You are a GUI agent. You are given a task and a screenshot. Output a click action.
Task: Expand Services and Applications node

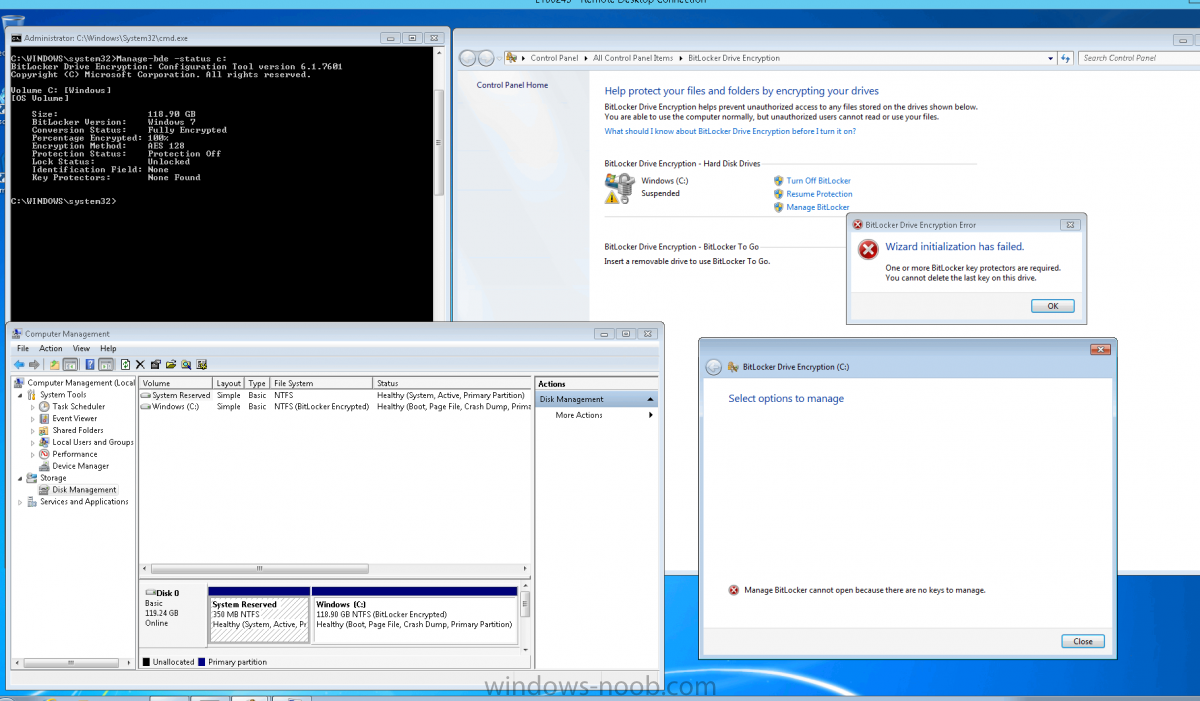click(x=20, y=502)
